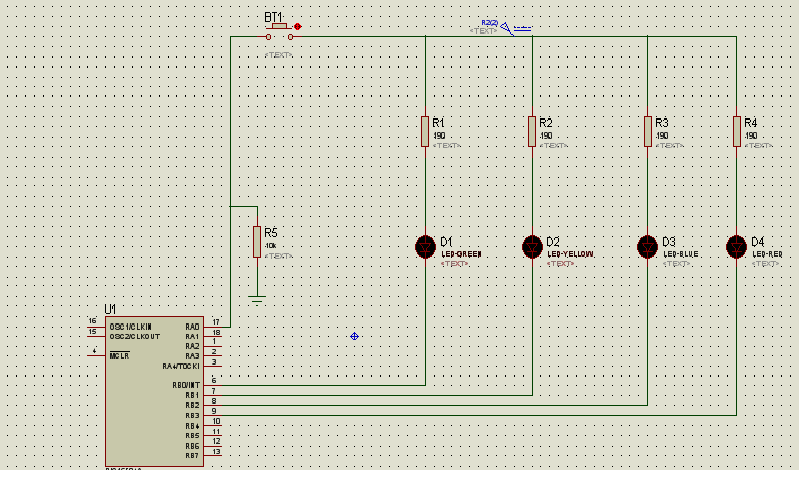Click the <TEXT> placeholder under LED-GREEN
Image resolution: width=803 pixels, height=480 pixels.
[455, 264]
